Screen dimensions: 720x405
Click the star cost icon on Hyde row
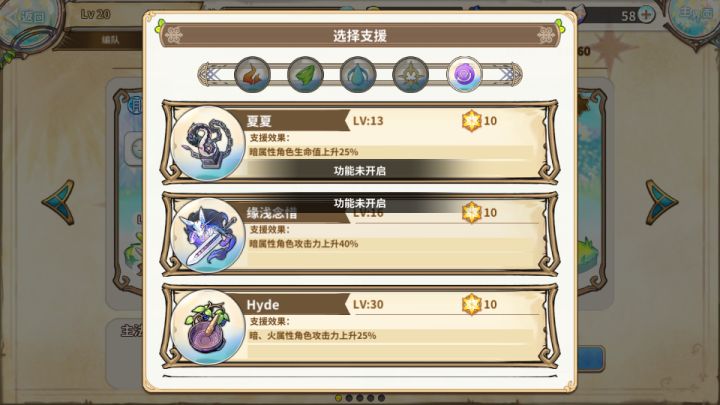click(472, 304)
